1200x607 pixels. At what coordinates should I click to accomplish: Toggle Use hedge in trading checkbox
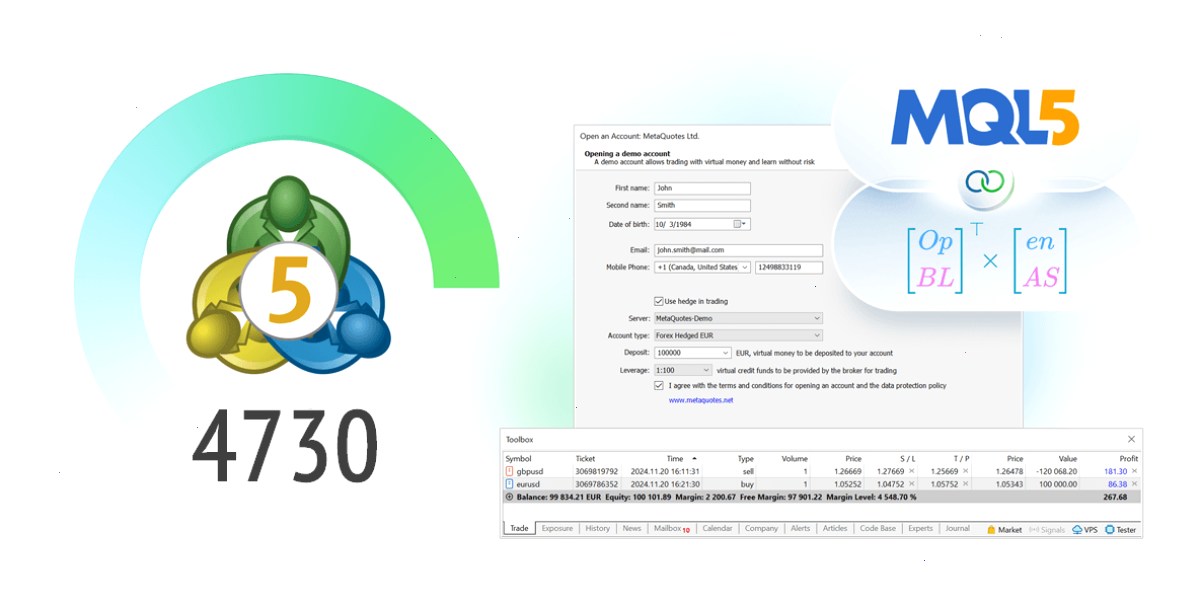point(658,300)
